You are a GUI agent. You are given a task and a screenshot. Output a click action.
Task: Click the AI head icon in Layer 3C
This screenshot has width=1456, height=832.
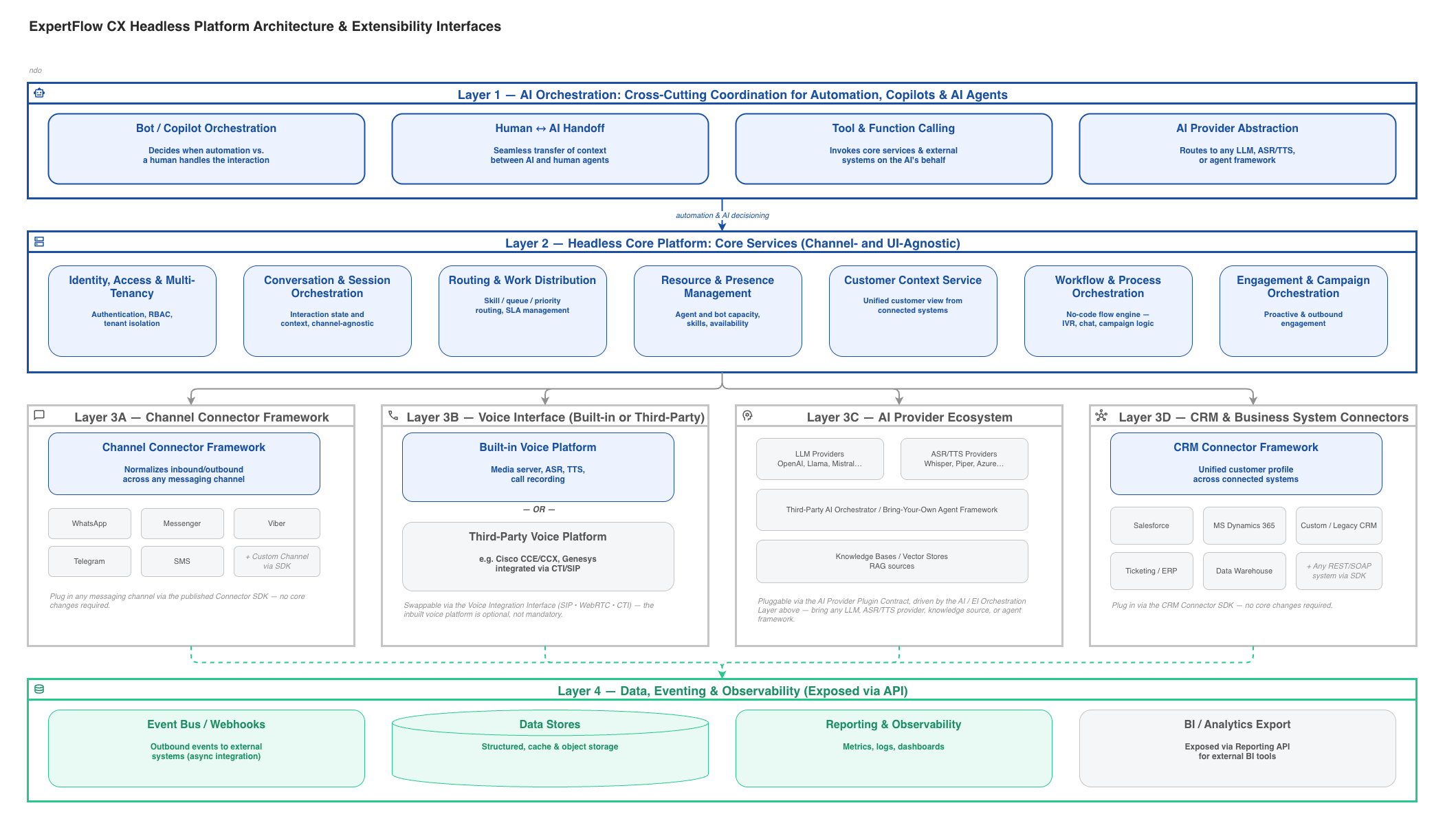pyautogui.click(x=747, y=415)
